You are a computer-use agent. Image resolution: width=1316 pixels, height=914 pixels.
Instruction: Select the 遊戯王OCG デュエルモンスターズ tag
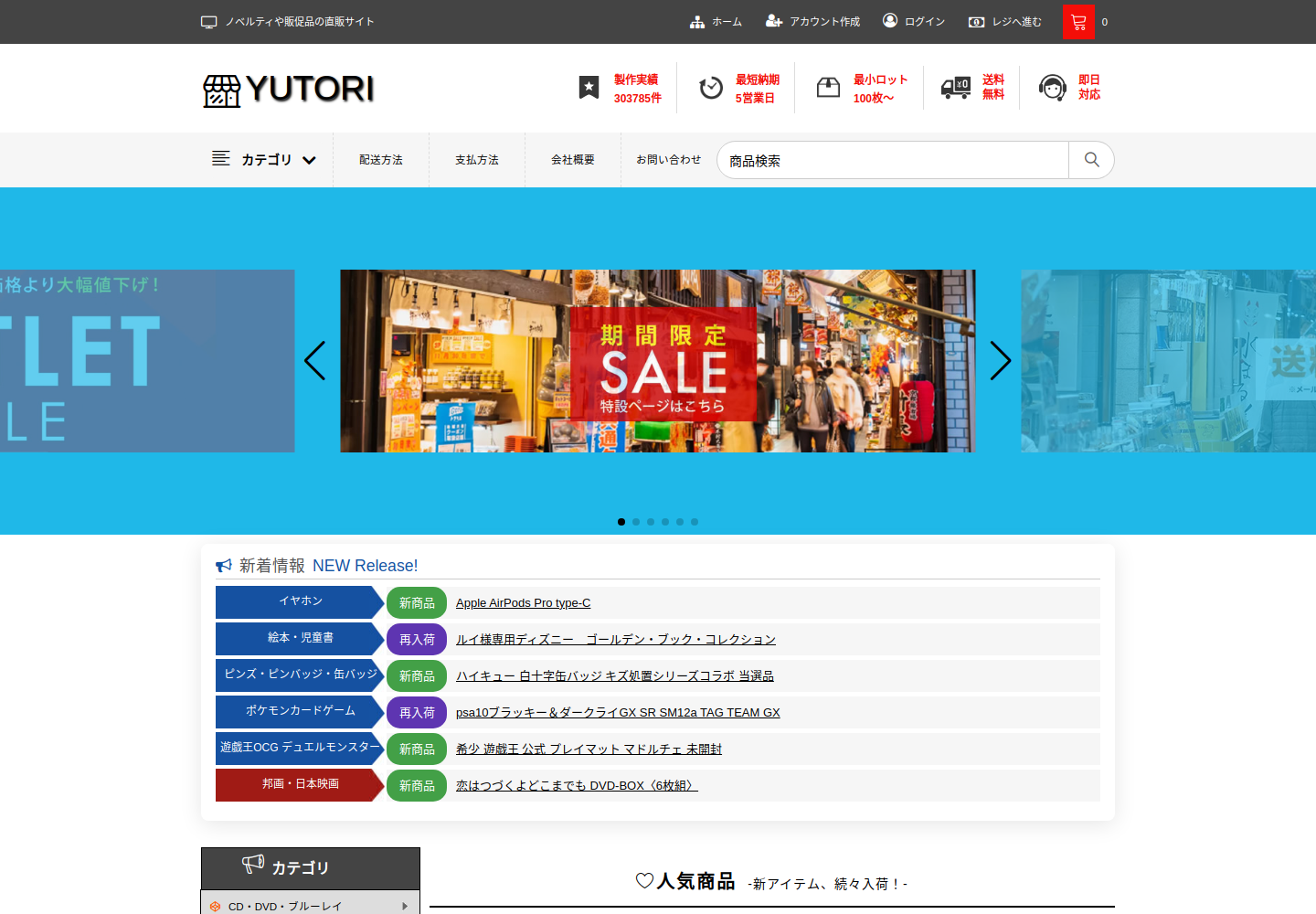click(x=300, y=749)
